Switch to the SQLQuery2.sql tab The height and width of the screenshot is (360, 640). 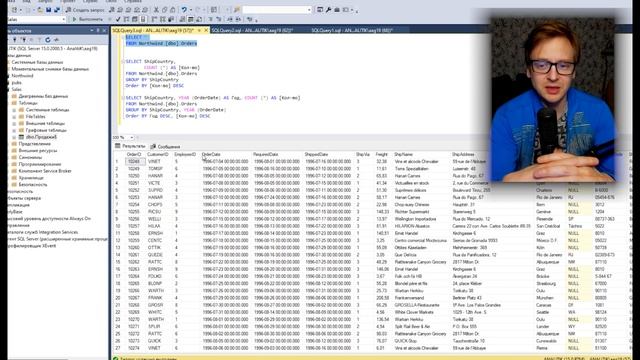(252, 30)
